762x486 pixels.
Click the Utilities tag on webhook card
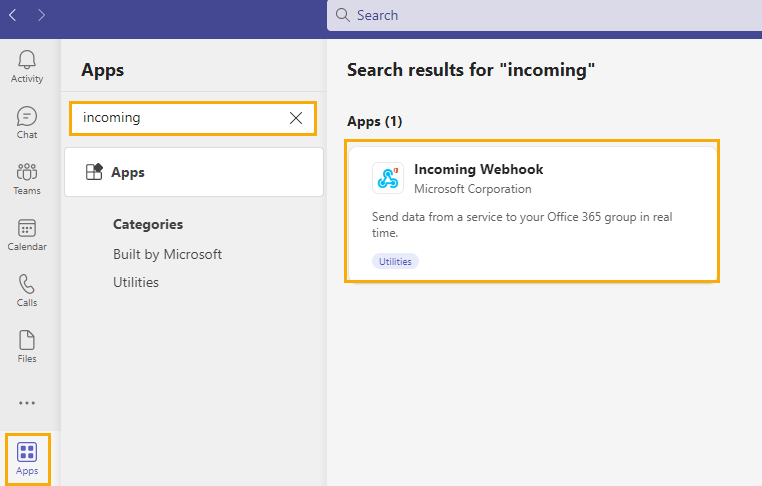(x=395, y=261)
